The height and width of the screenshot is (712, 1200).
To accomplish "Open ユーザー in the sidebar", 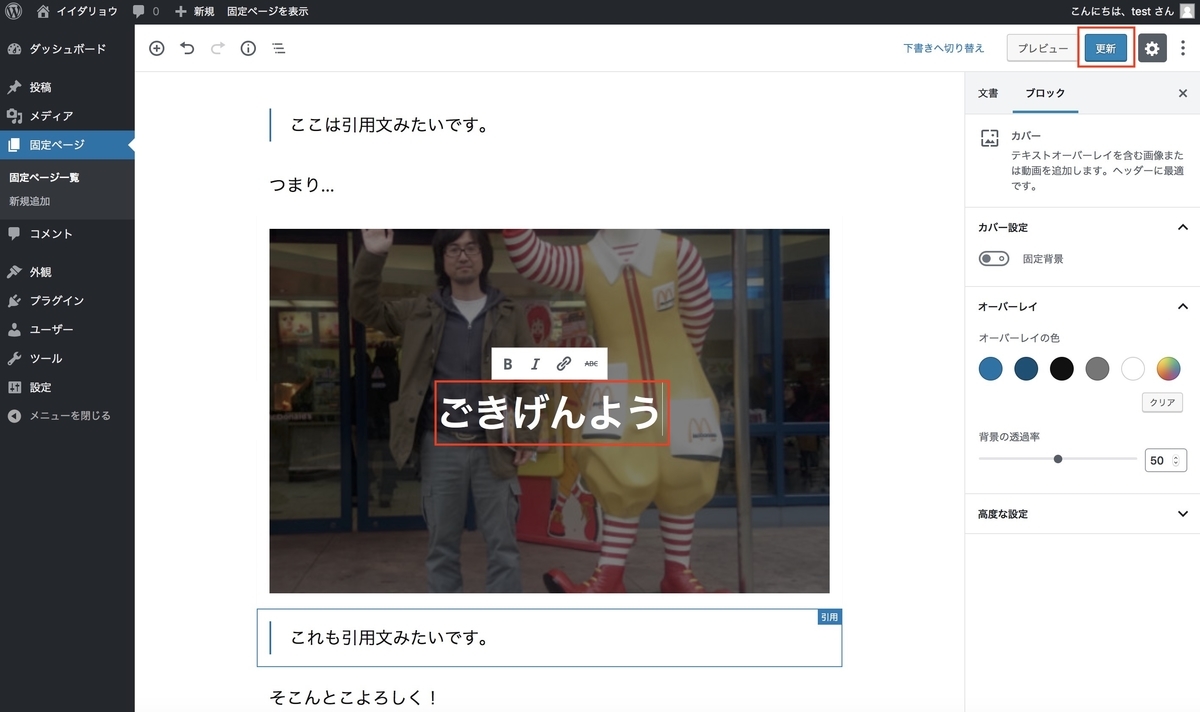I will 67,330.
